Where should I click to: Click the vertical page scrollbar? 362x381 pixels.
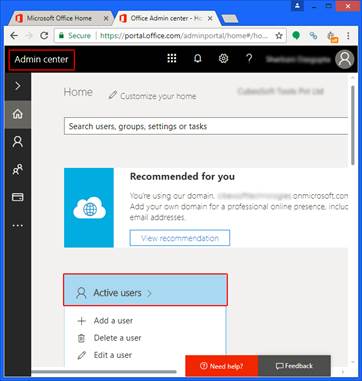pyautogui.click(x=353, y=125)
